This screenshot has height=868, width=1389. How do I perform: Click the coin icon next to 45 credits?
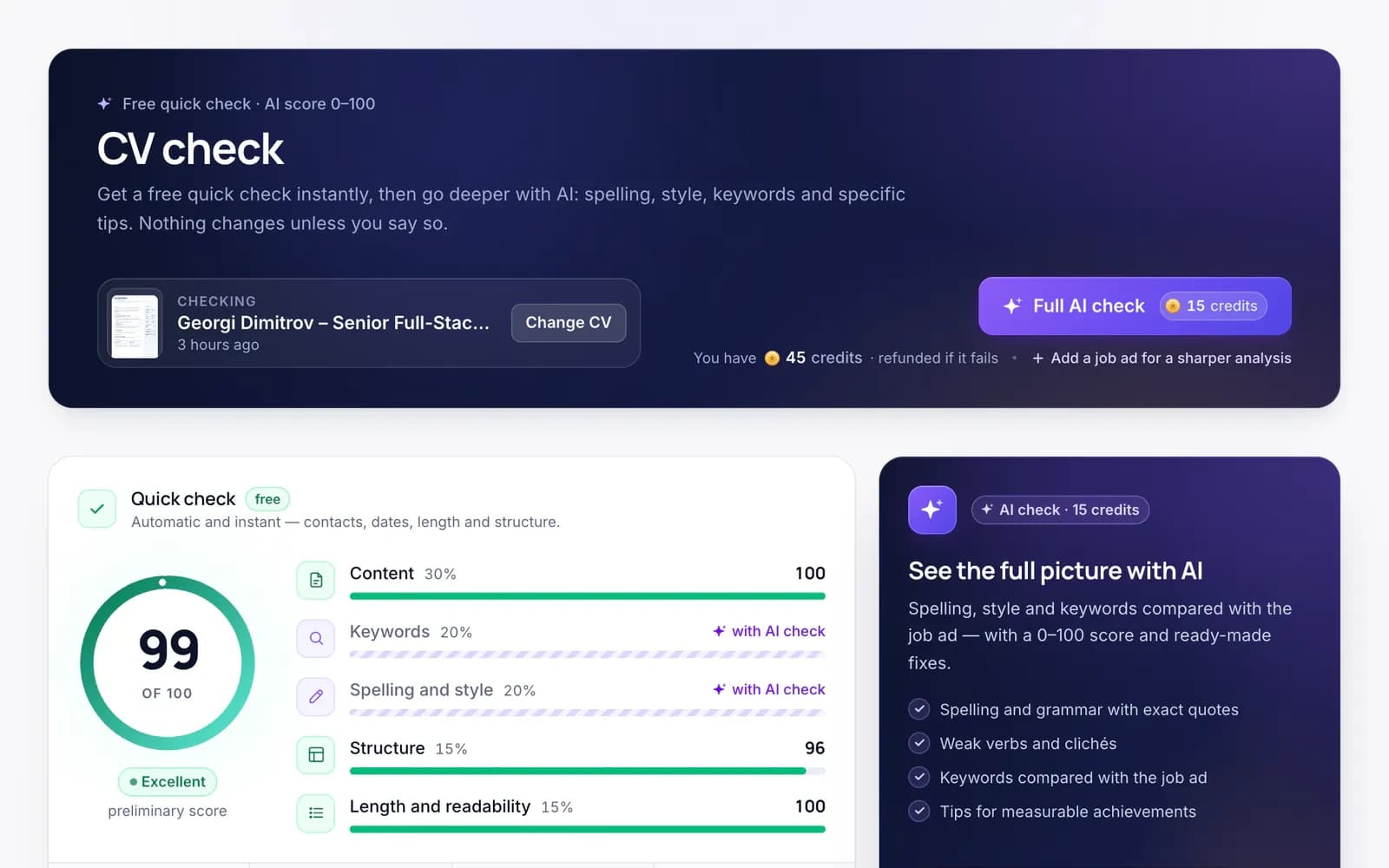pos(772,358)
